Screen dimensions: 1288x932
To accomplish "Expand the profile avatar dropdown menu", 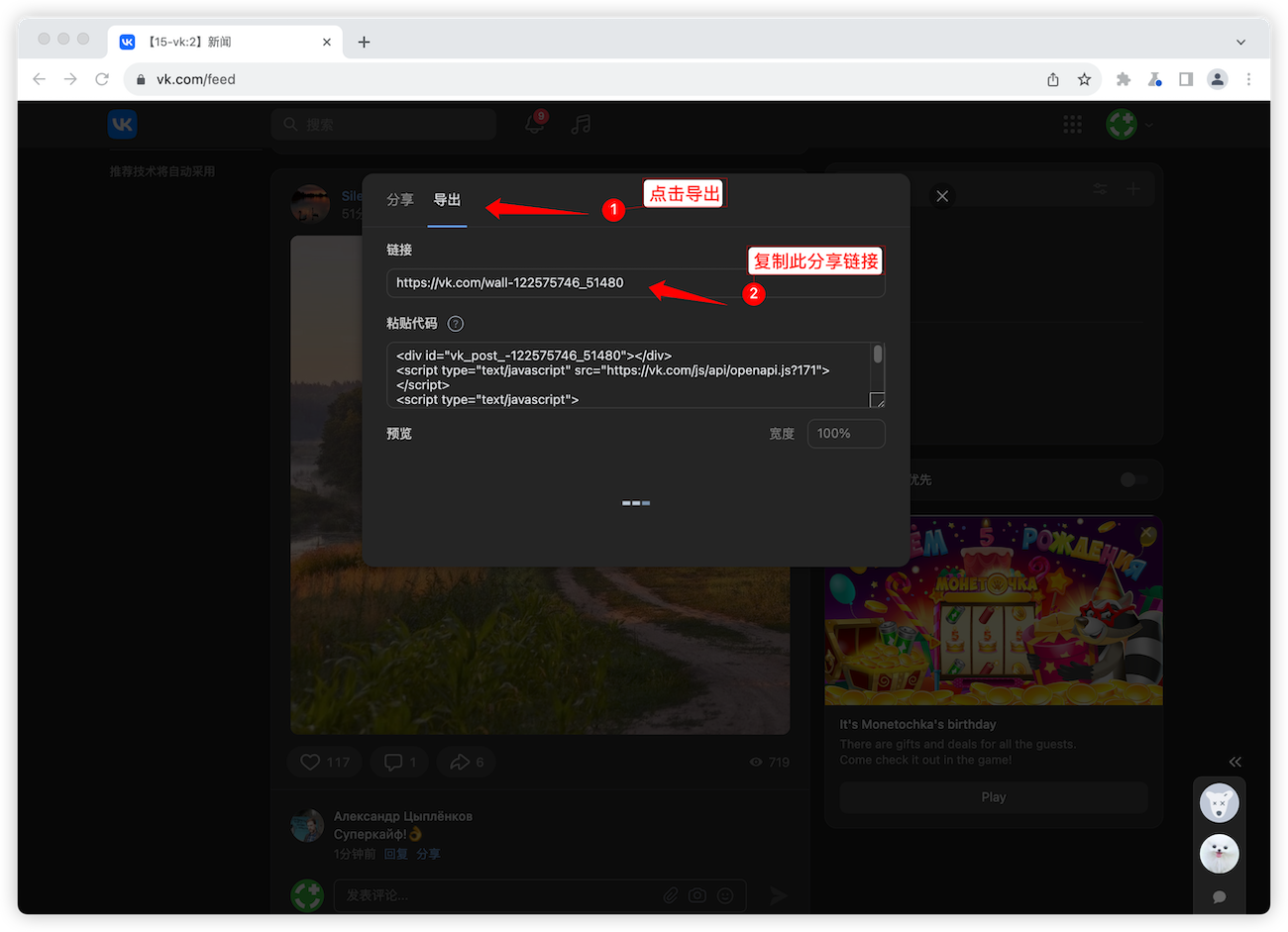I will (x=1129, y=124).
